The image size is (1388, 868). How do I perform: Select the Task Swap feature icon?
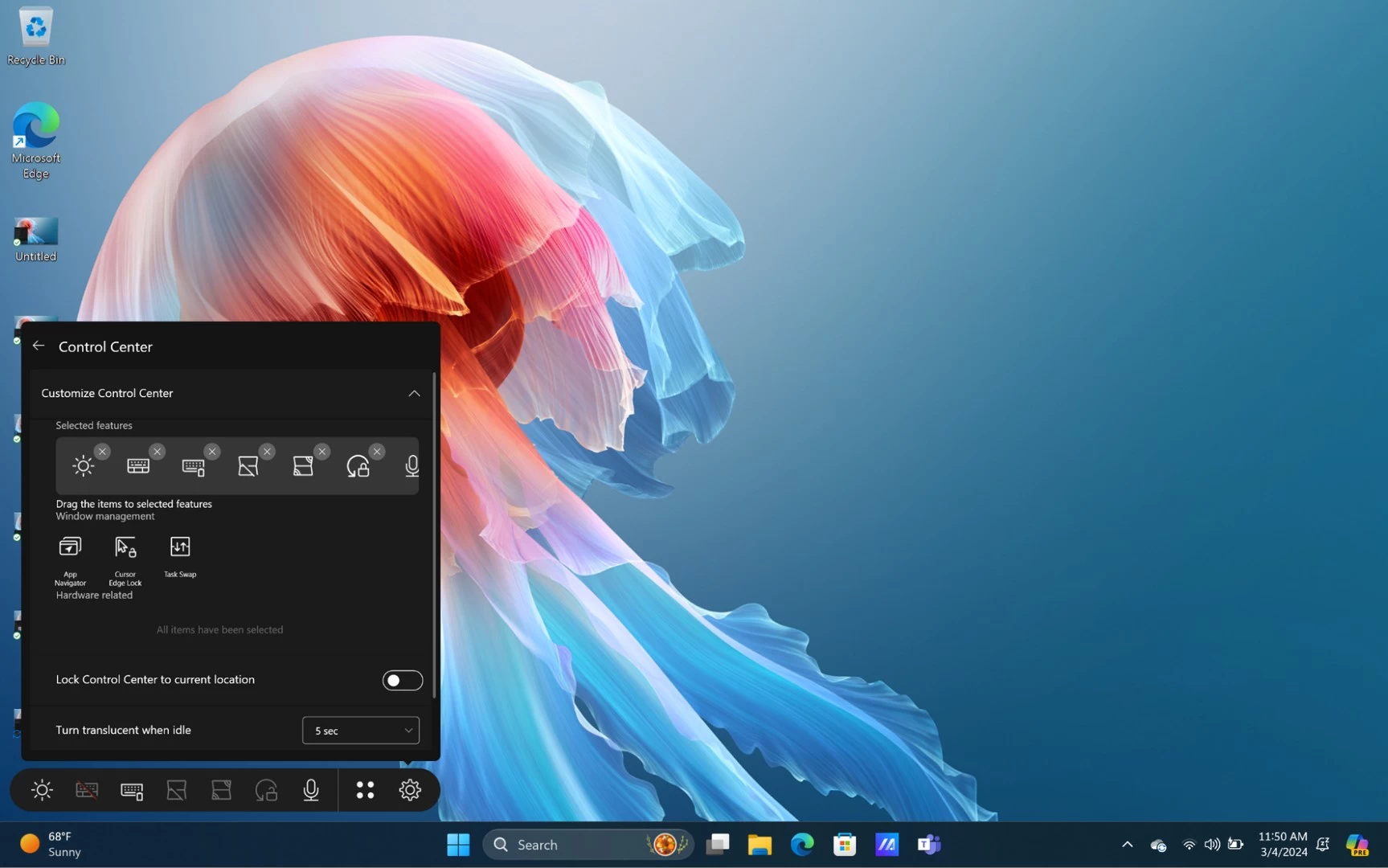(180, 548)
